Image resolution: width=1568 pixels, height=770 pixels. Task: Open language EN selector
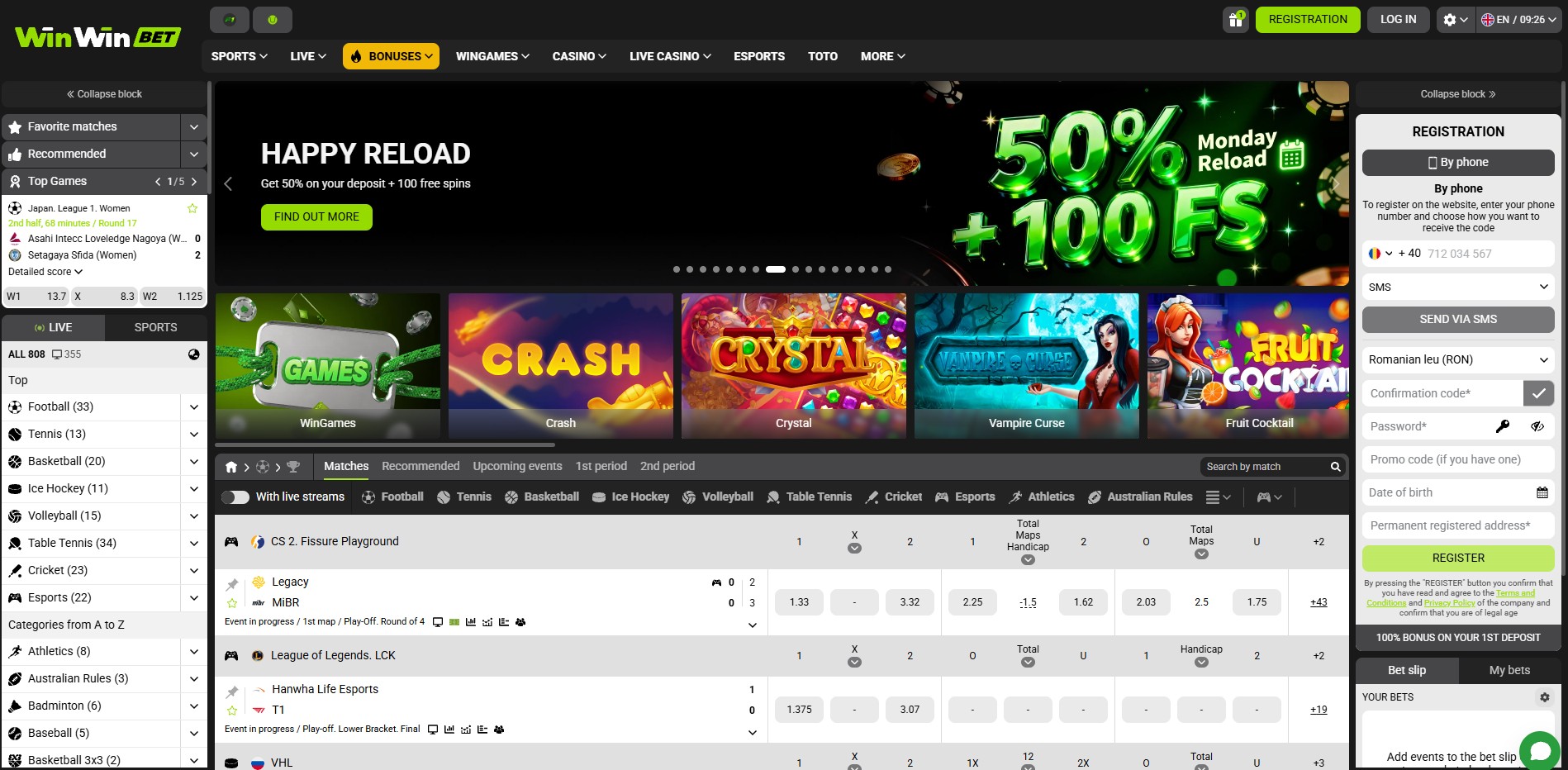pos(1518,20)
